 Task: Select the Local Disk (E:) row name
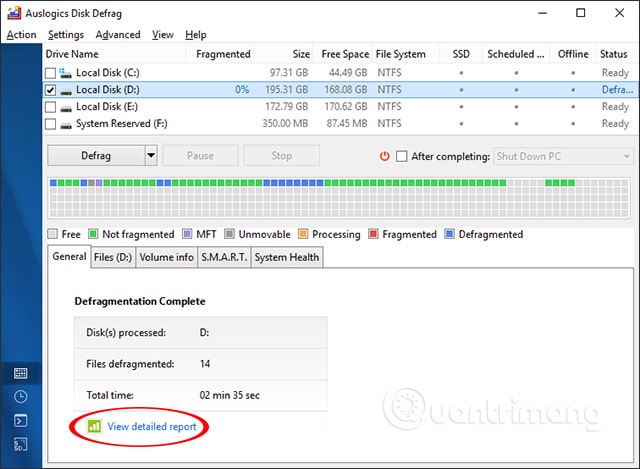point(107,107)
